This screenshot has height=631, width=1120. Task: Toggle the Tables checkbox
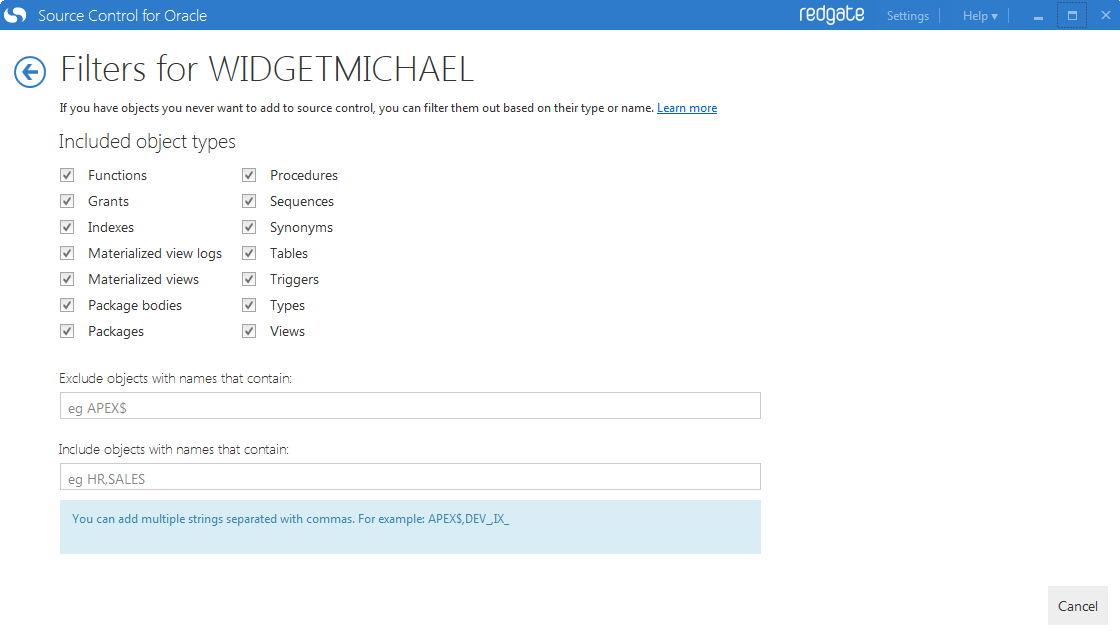click(249, 253)
